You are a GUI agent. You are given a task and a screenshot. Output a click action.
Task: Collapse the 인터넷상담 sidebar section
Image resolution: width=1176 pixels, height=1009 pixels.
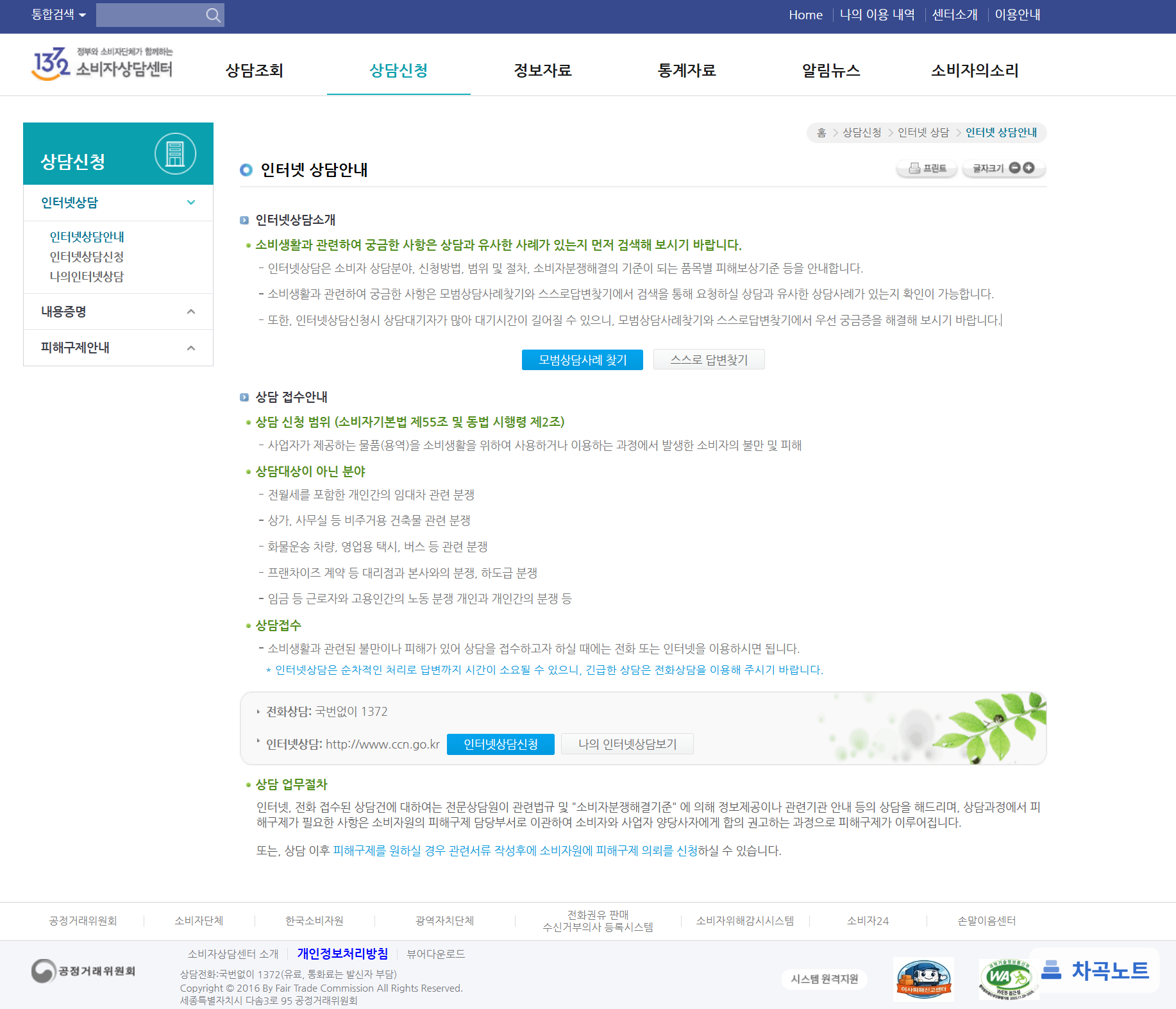tap(118, 203)
